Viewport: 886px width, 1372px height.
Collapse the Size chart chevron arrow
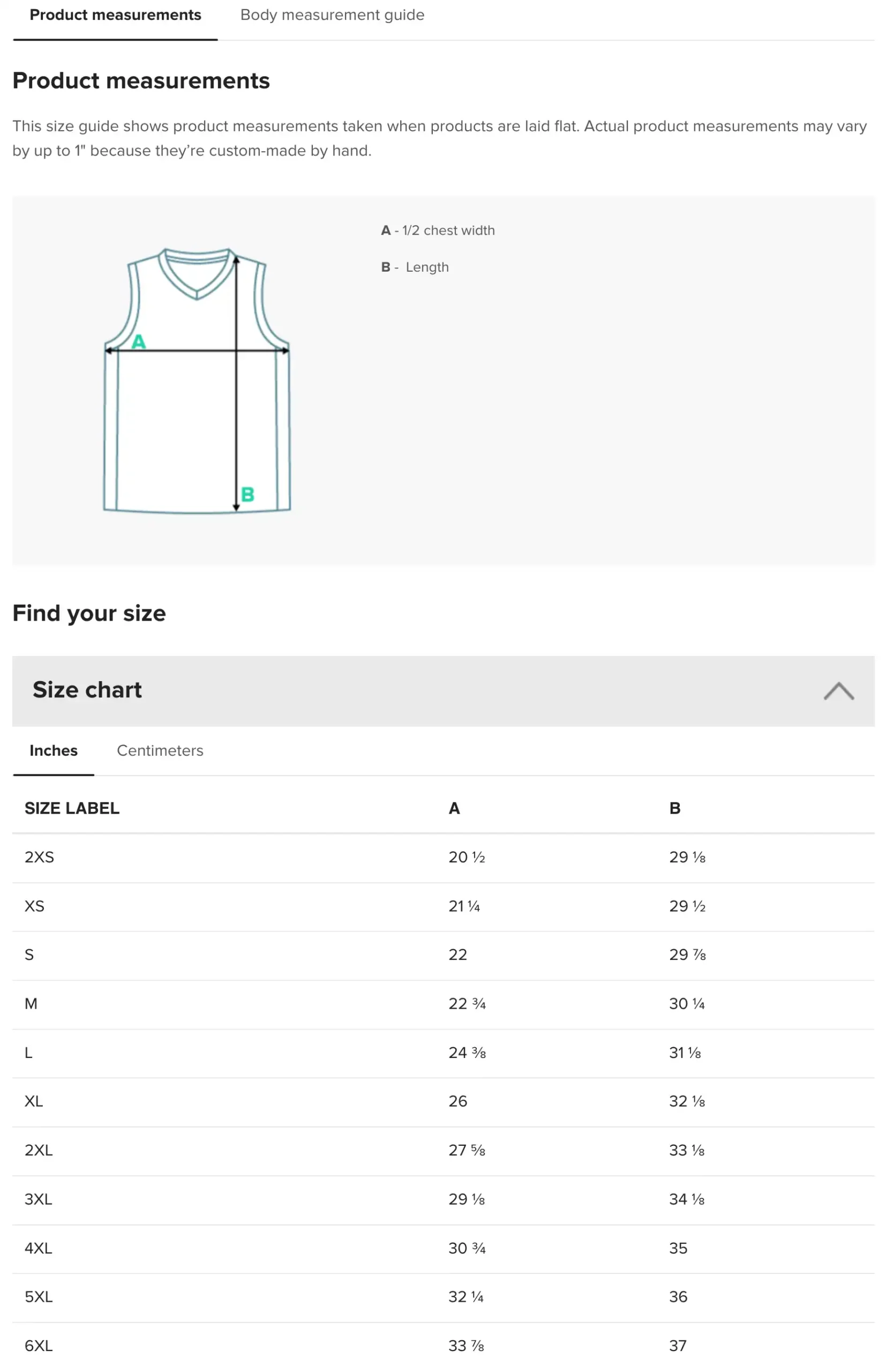tap(838, 691)
